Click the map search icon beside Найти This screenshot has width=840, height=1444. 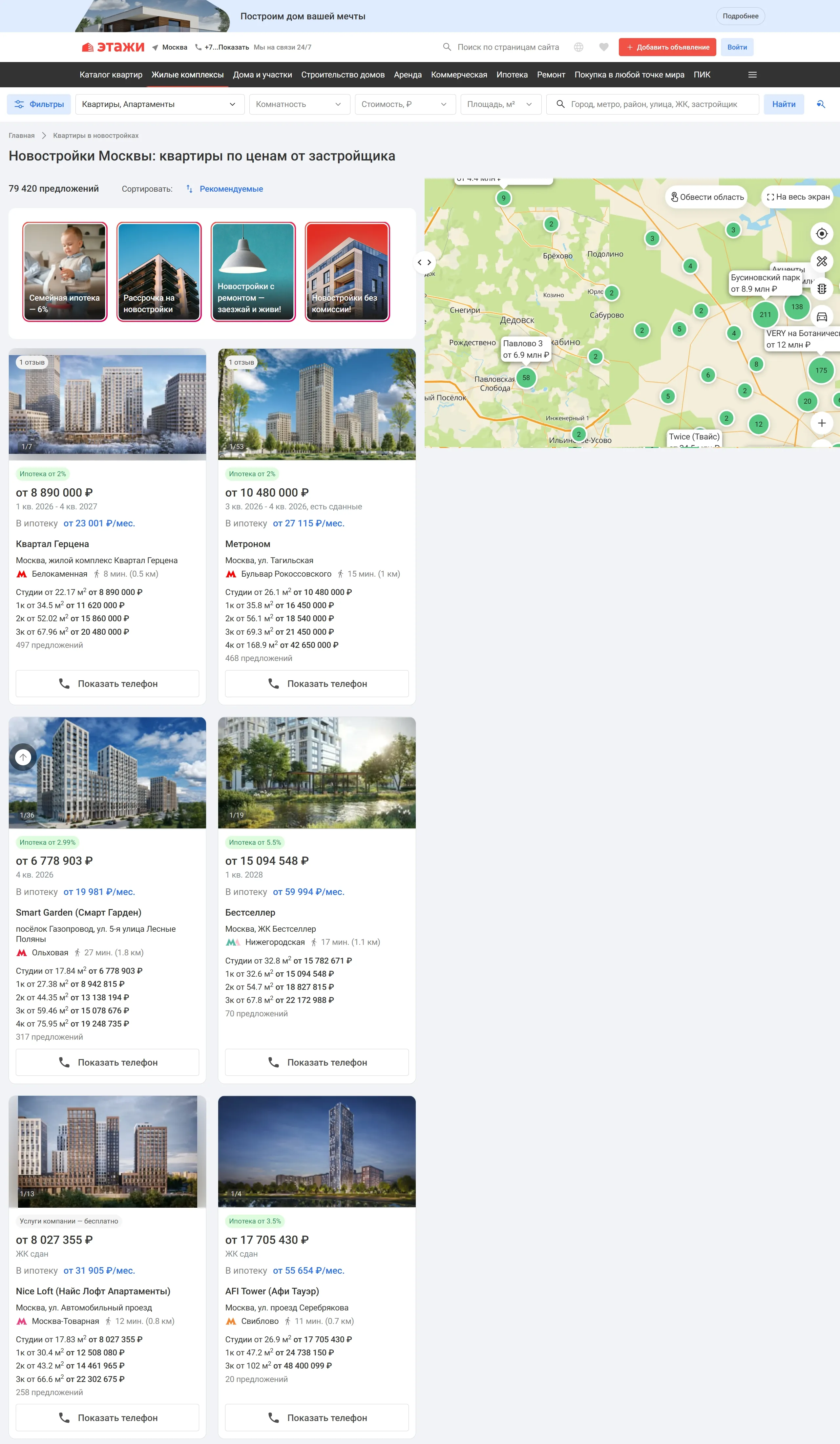821,104
